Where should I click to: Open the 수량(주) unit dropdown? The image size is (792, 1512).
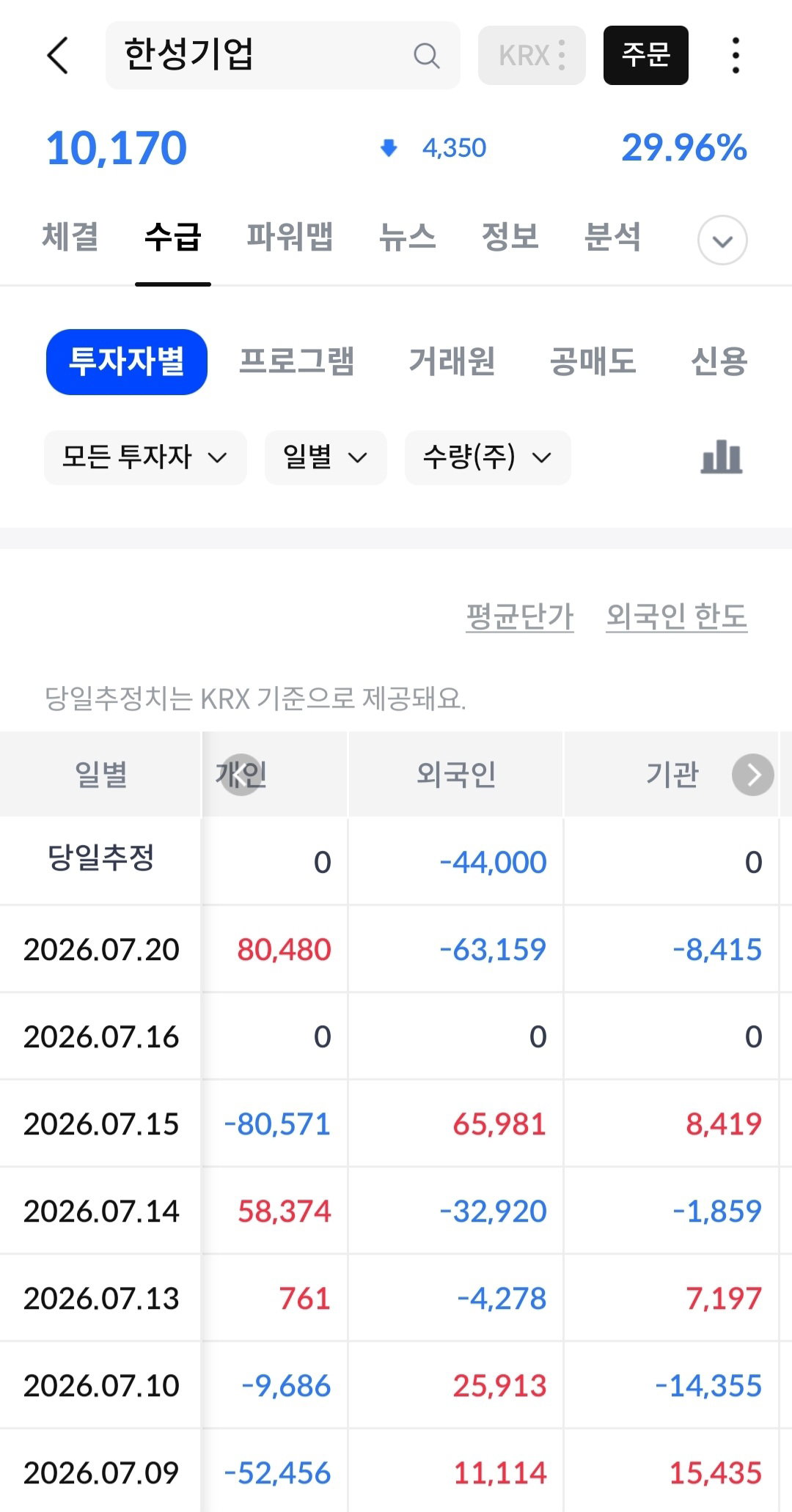pos(488,457)
